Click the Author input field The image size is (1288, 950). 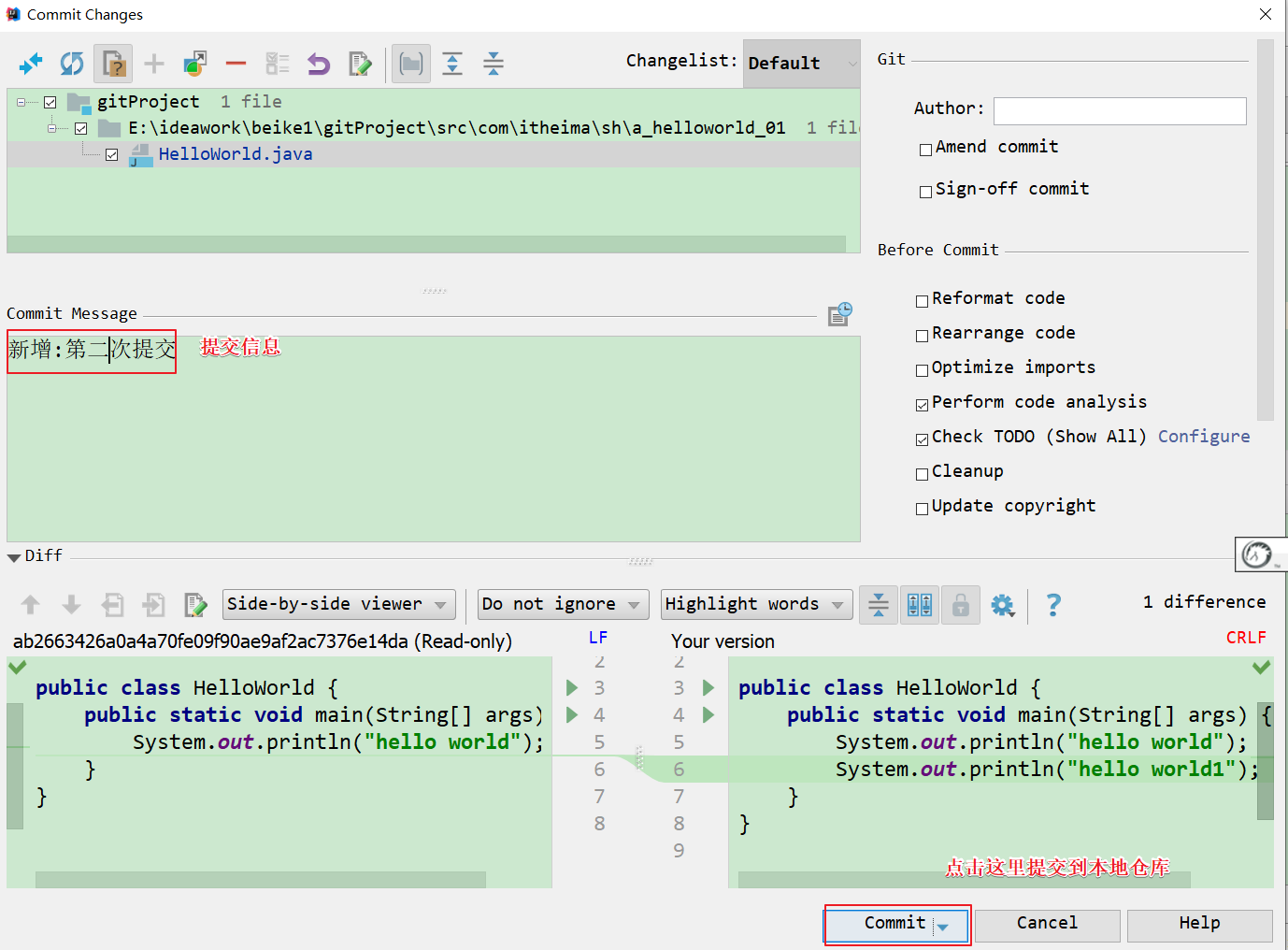(1119, 111)
